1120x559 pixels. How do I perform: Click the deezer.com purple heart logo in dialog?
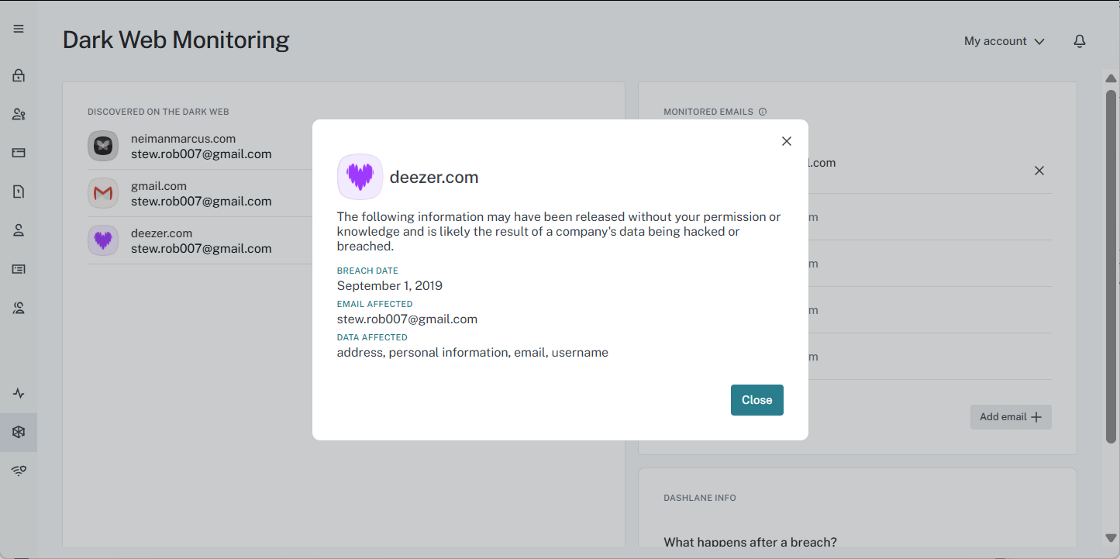pos(360,177)
